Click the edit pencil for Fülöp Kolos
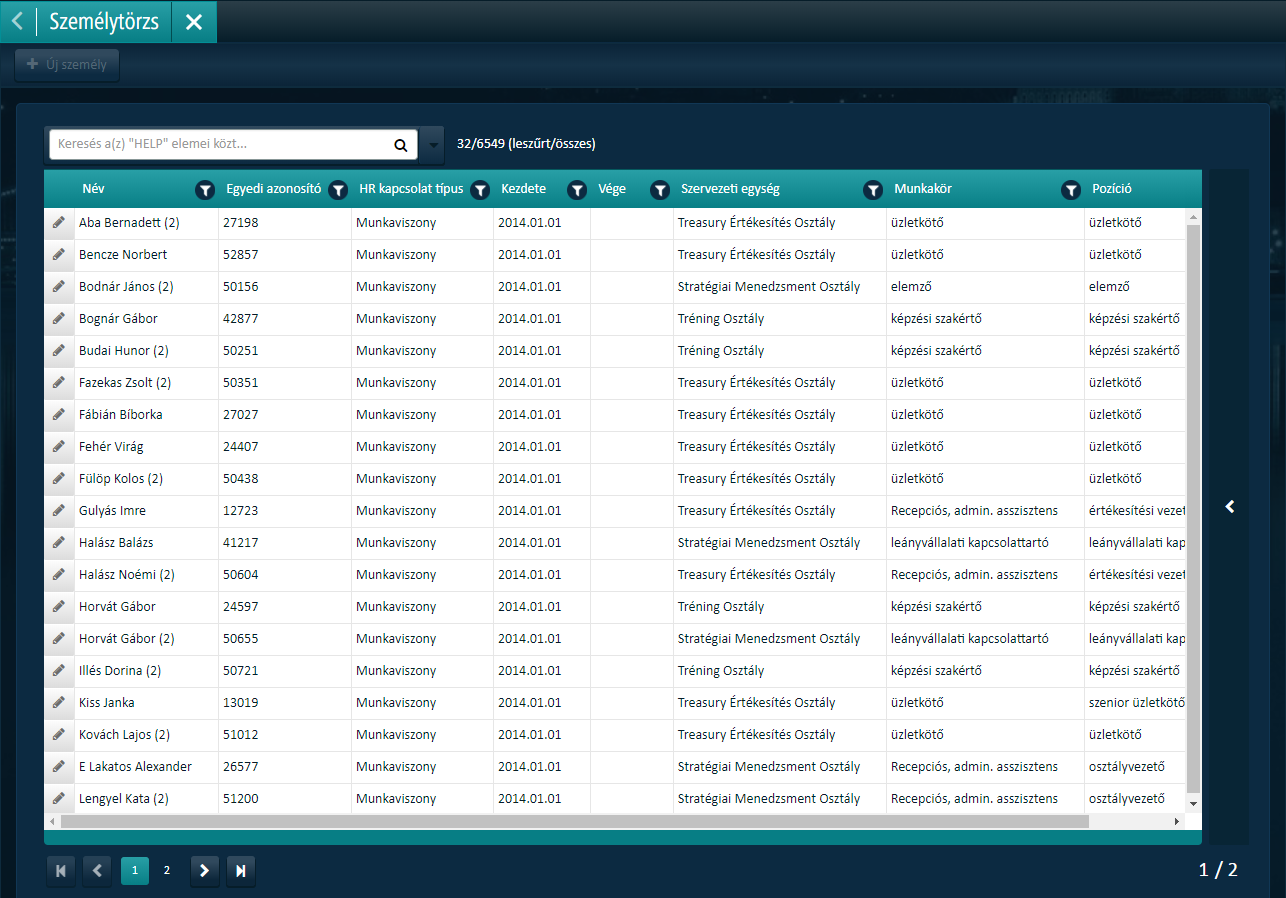Screen dimensions: 1286x898 [x=59, y=478]
